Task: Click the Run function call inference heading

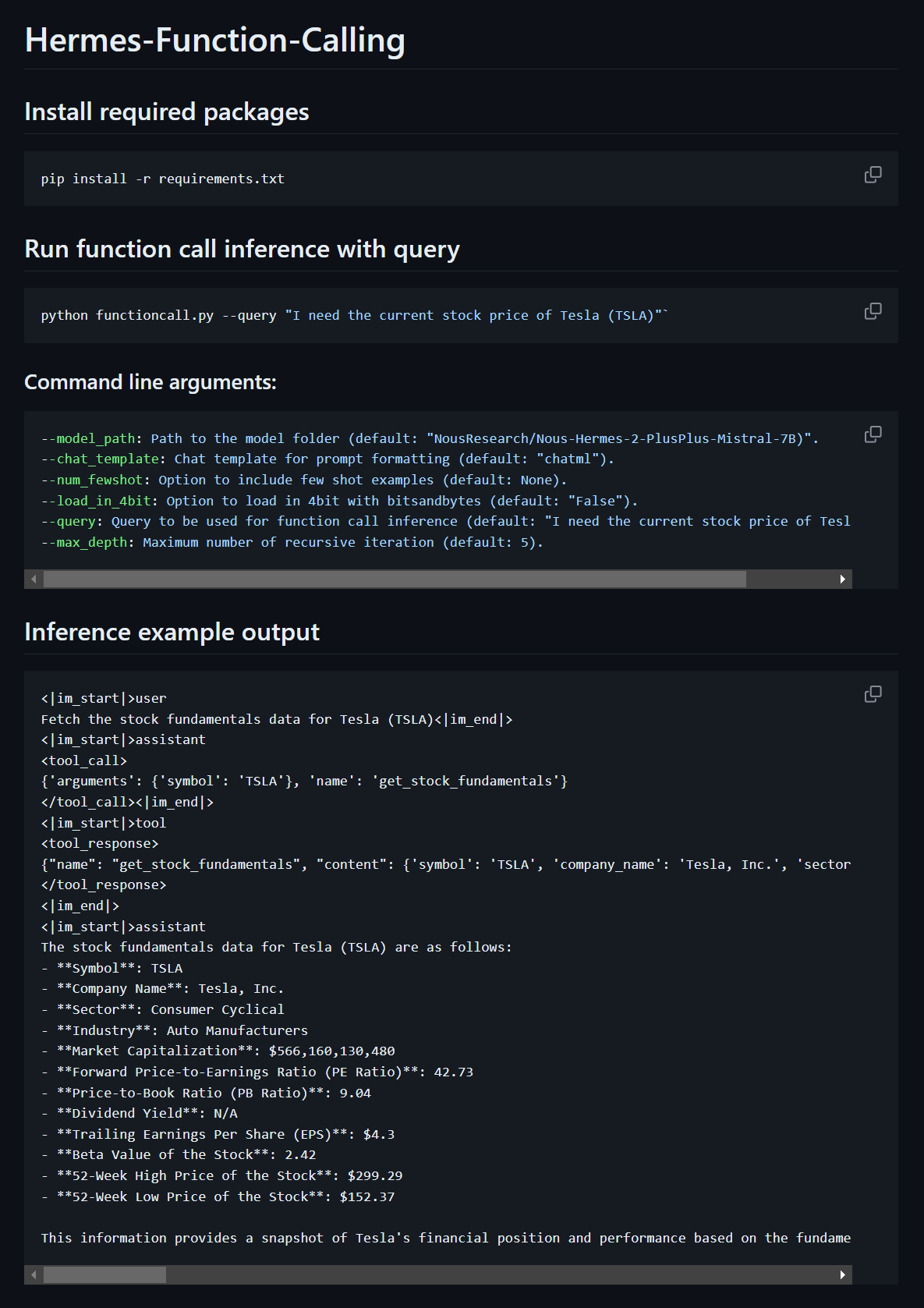Action: click(242, 249)
